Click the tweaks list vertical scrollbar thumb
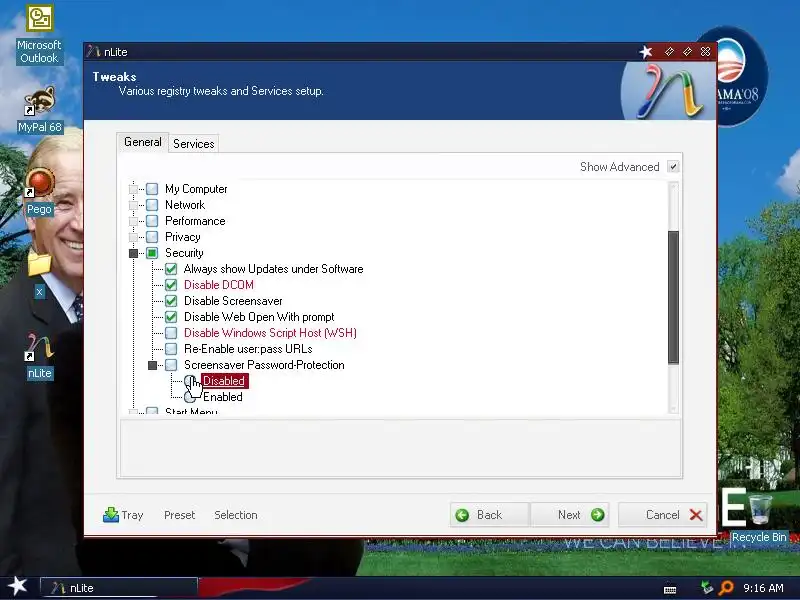The width and height of the screenshot is (800, 600). [673, 297]
